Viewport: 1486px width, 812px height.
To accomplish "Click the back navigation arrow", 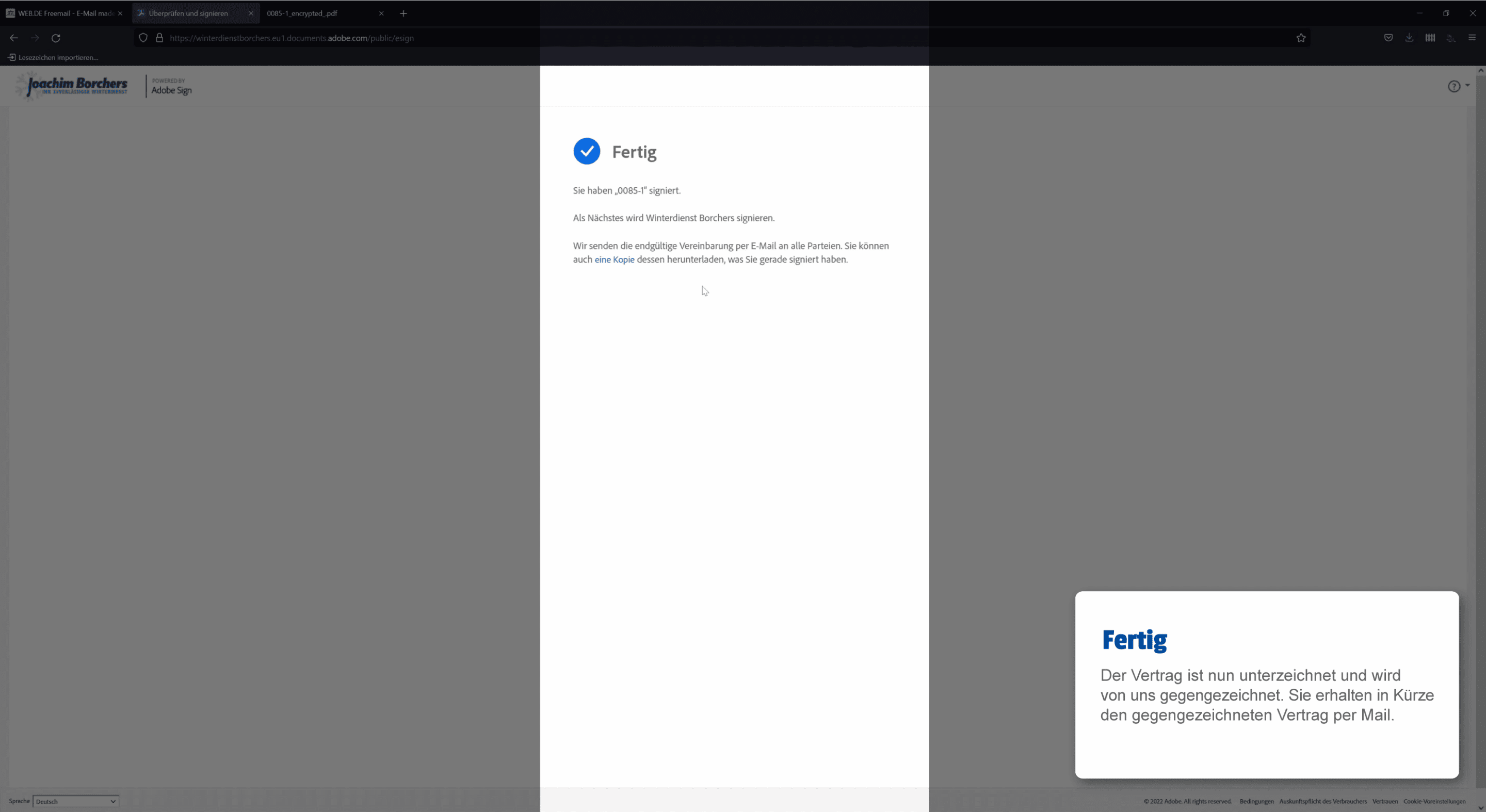I will pos(14,38).
